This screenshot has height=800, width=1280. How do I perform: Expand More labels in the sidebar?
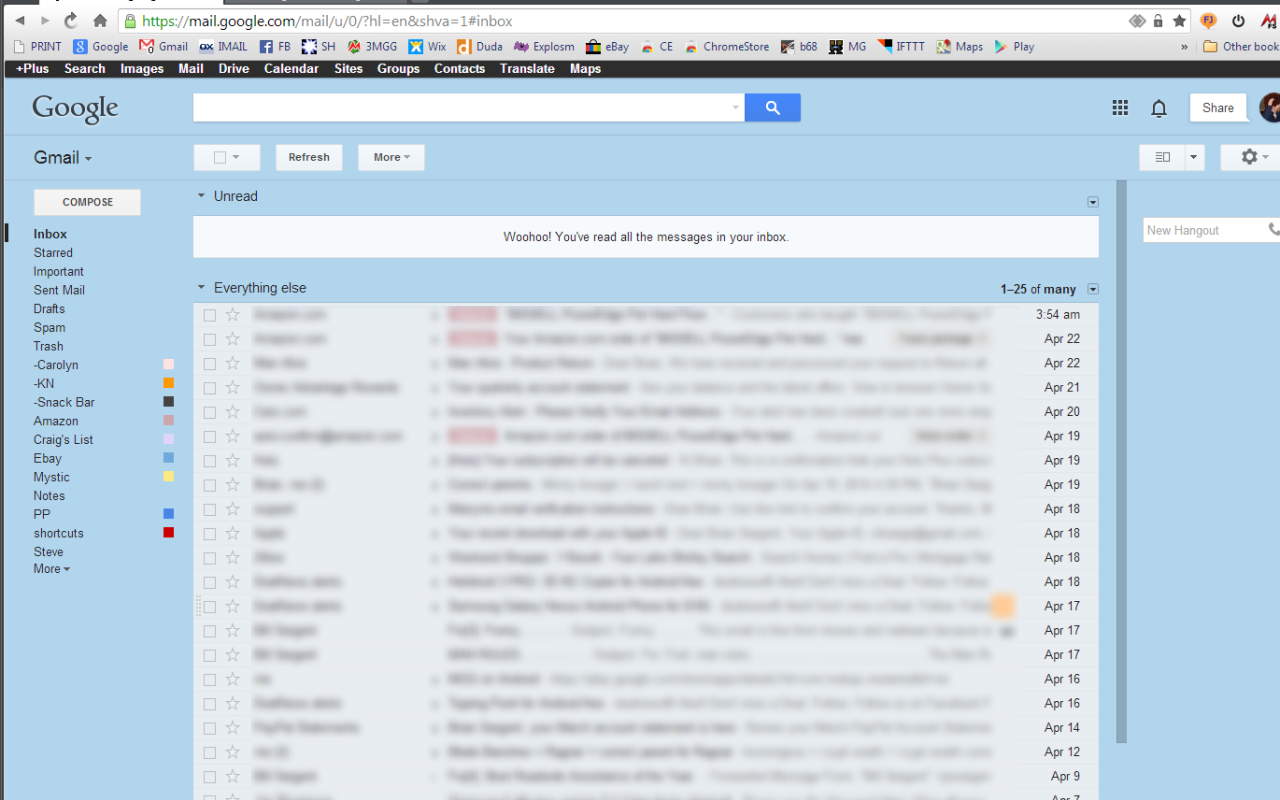point(50,568)
